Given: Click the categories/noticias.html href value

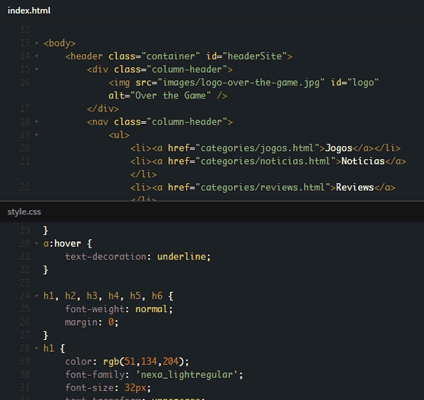Looking at the screenshot, I should (265, 161).
